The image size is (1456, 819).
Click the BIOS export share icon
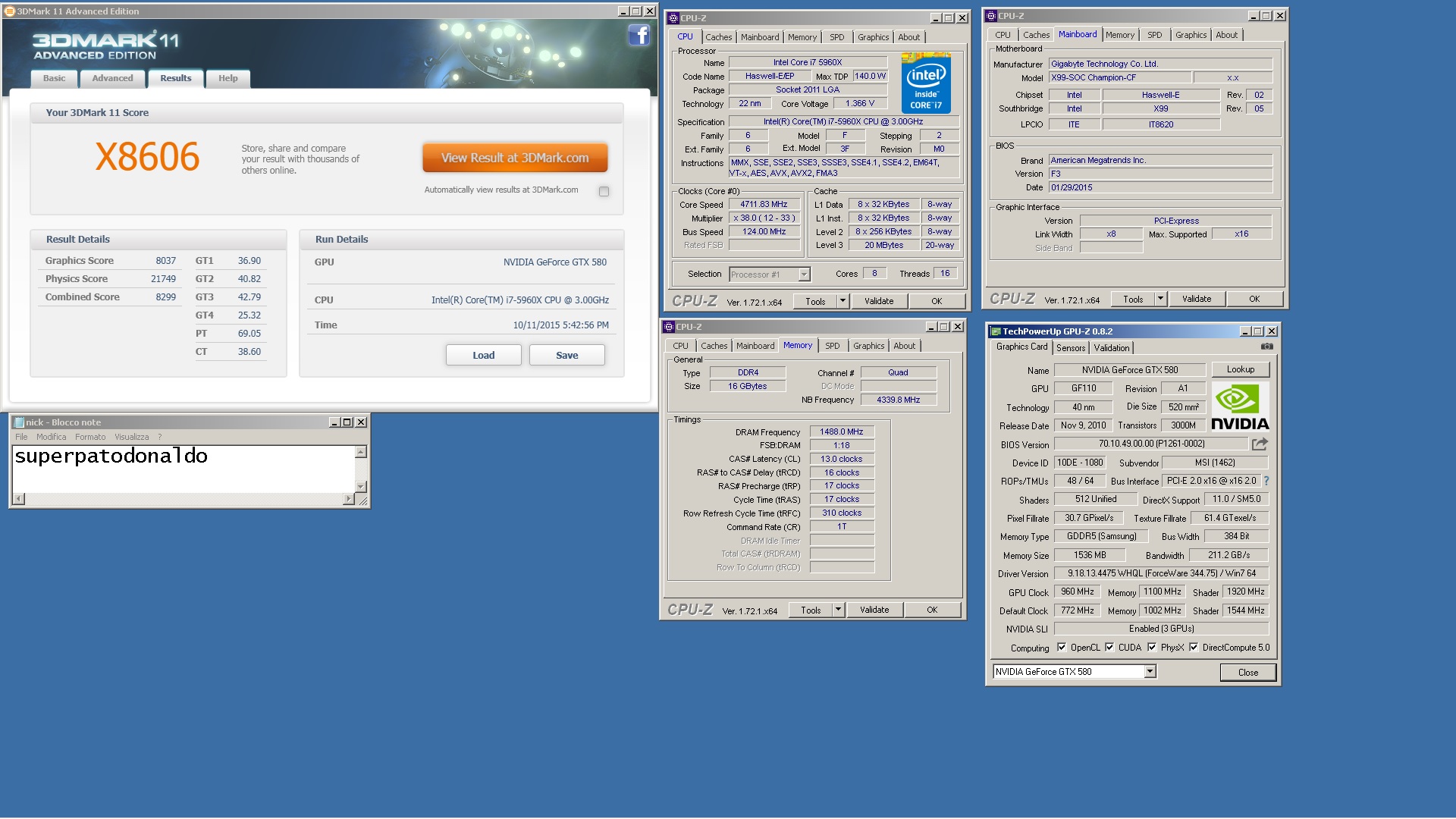1260,444
